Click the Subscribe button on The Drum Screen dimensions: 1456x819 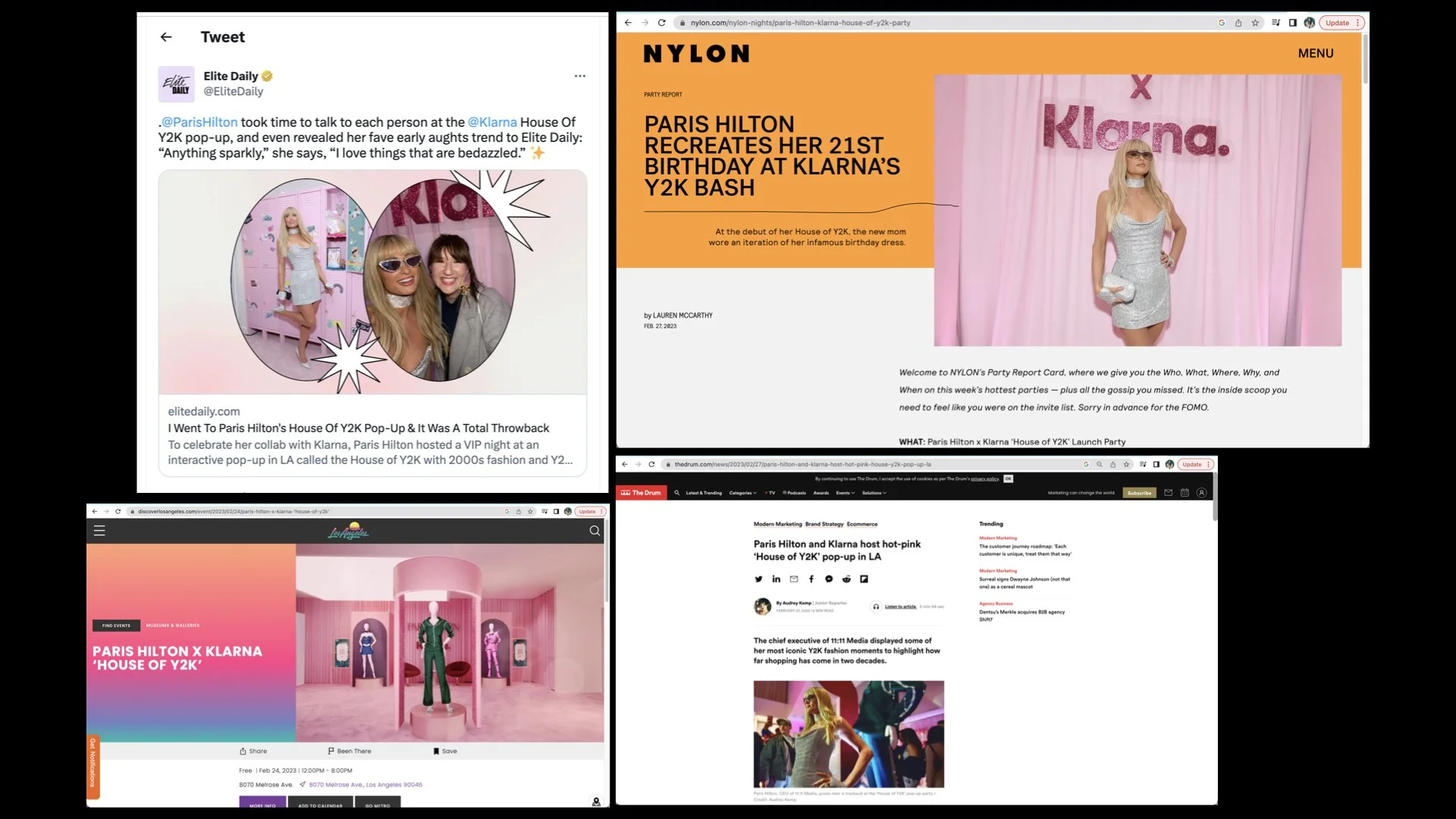pyautogui.click(x=1139, y=493)
